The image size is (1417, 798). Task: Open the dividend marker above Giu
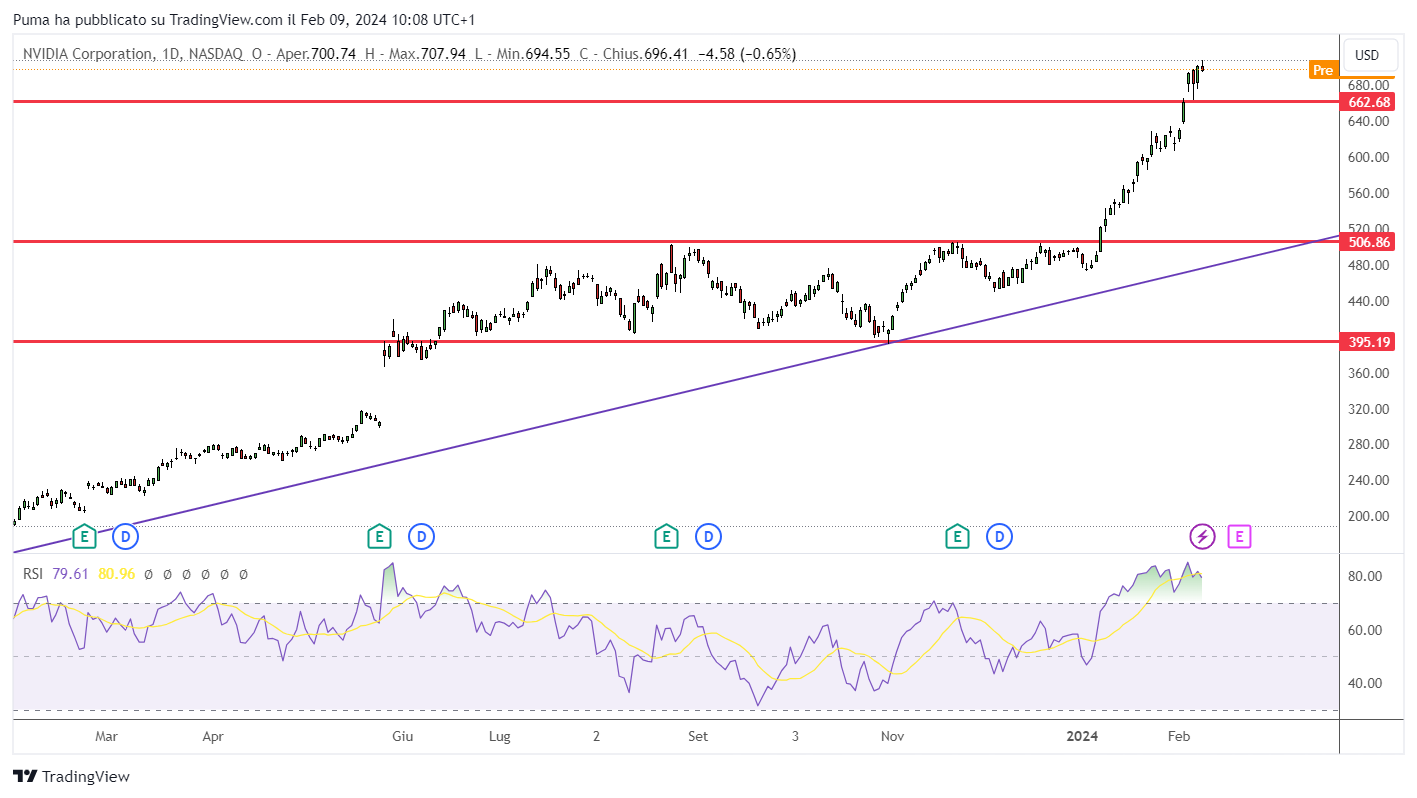click(x=421, y=537)
